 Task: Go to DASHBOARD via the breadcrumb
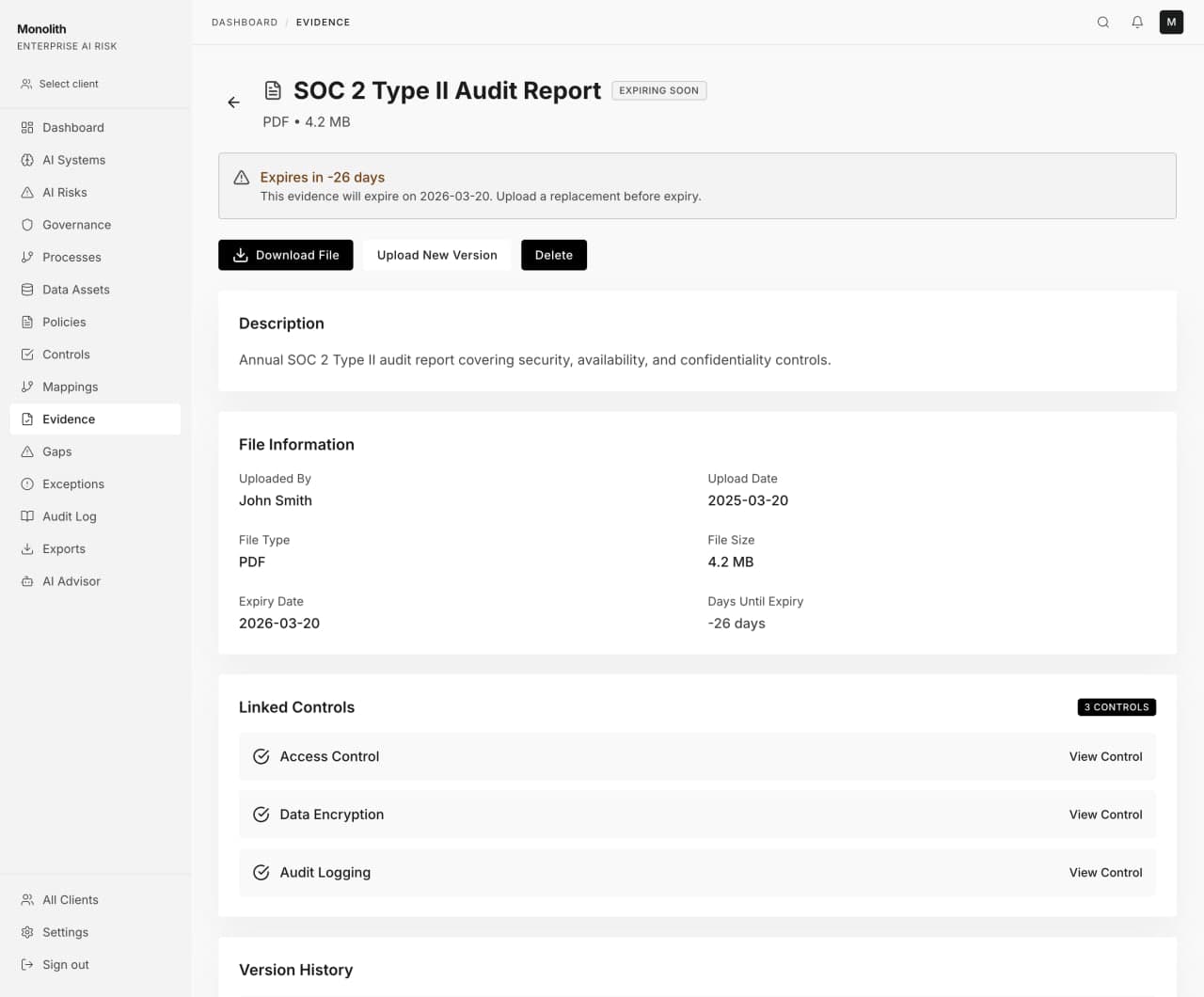245,22
